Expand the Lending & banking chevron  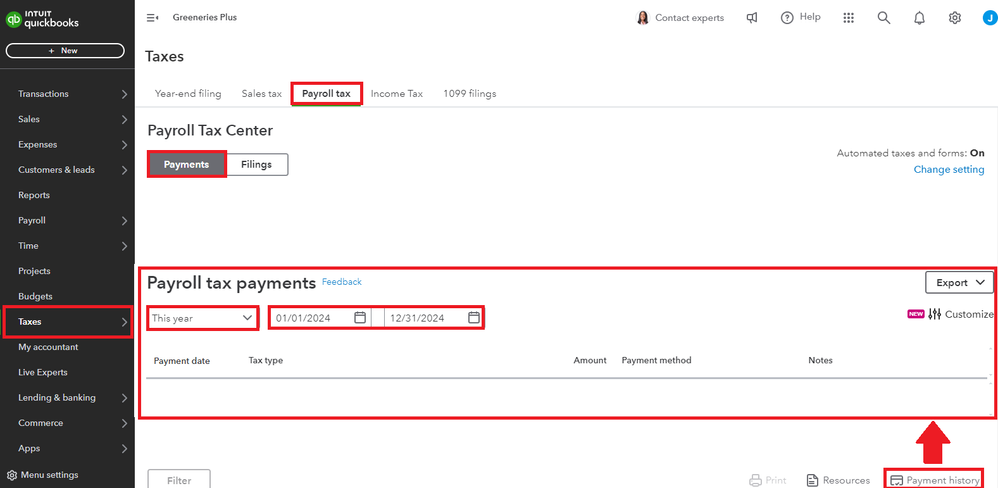pyautogui.click(x=124, y=398)
